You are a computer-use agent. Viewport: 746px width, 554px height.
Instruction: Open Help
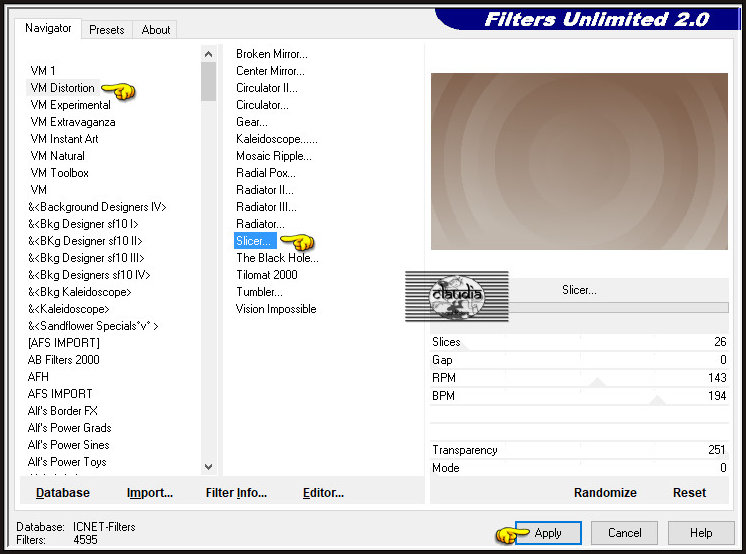point(701,533)
